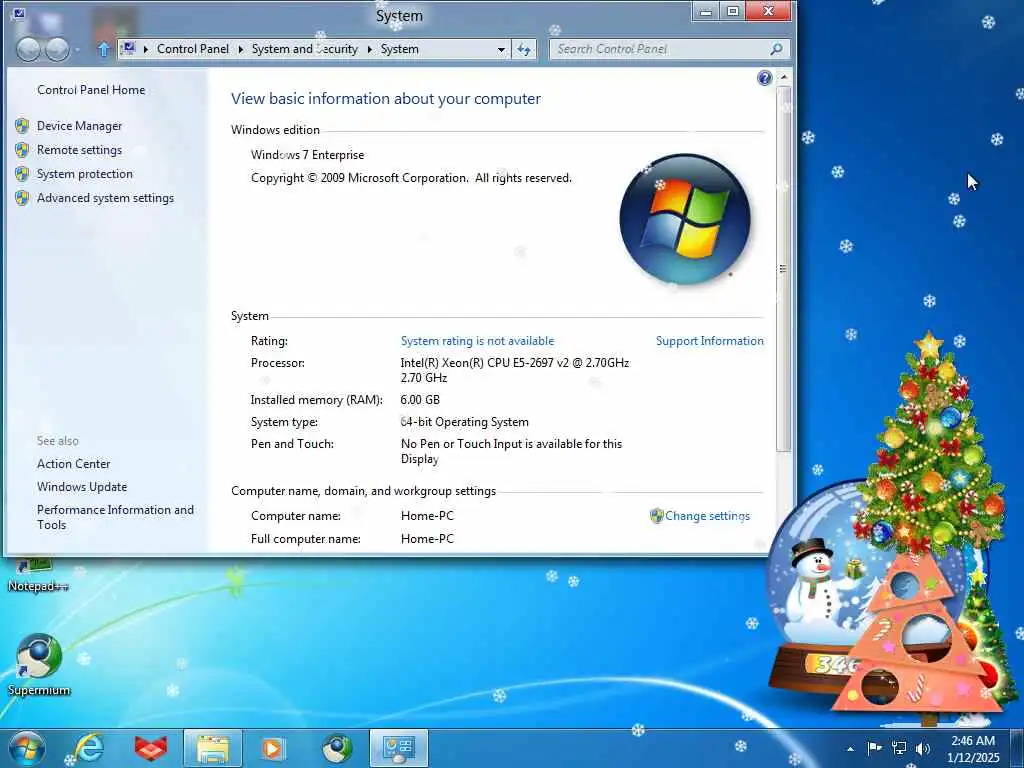Click the volume speaker tray icon

(923, 748)
